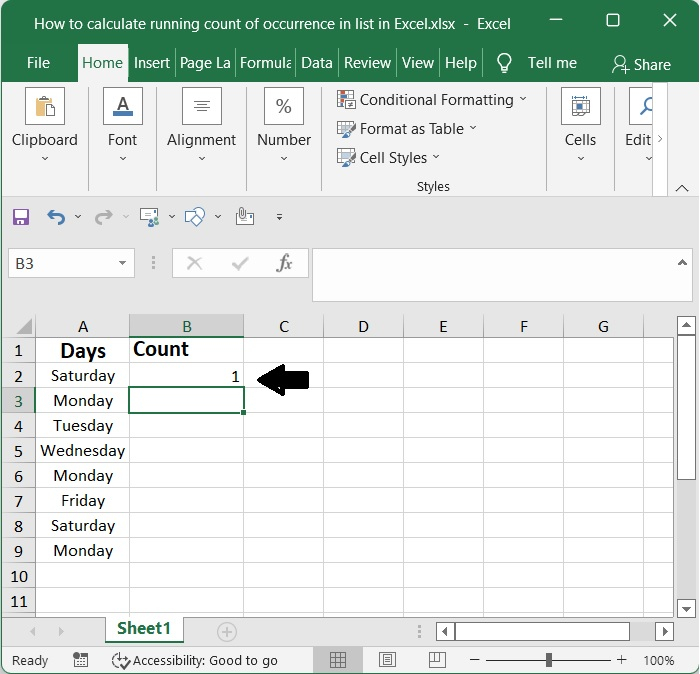Click Accessibility: Good to go status

[x=195, y=660]
